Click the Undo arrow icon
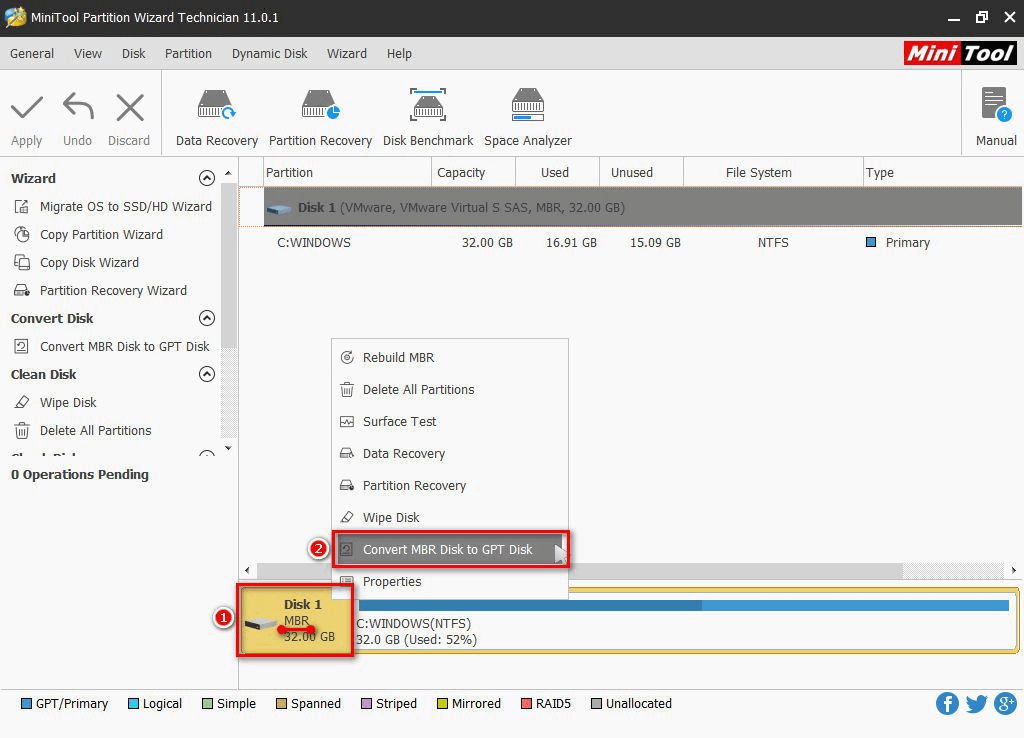The height and width of the screenshot is (738, 1024). pos(78,107)
